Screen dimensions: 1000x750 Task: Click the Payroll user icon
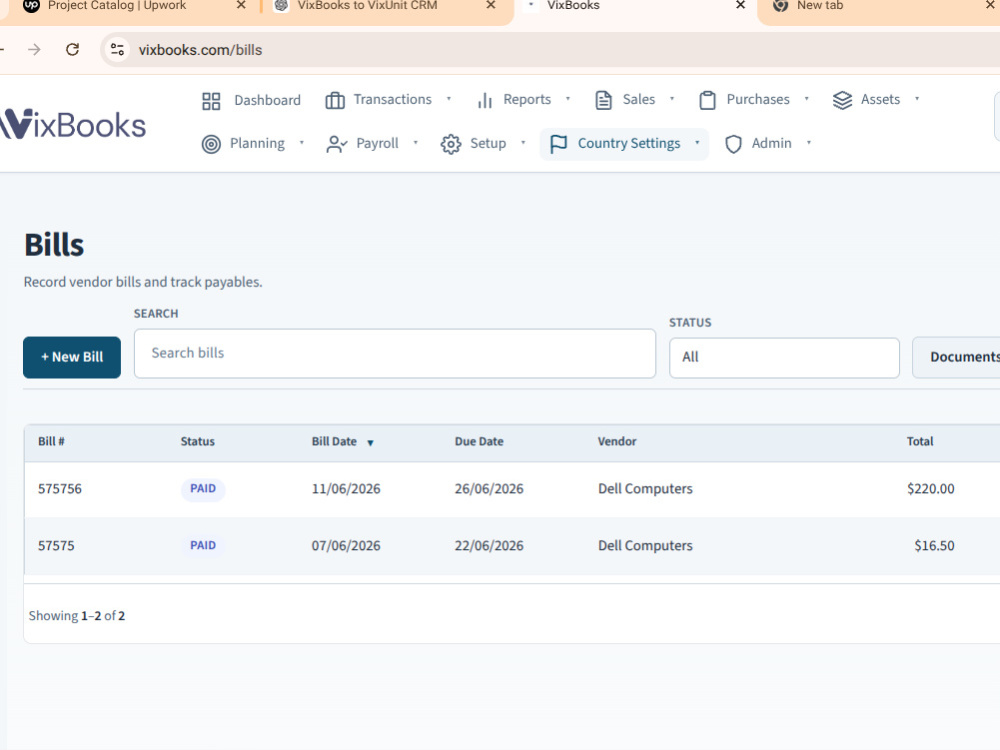[336, 144]
